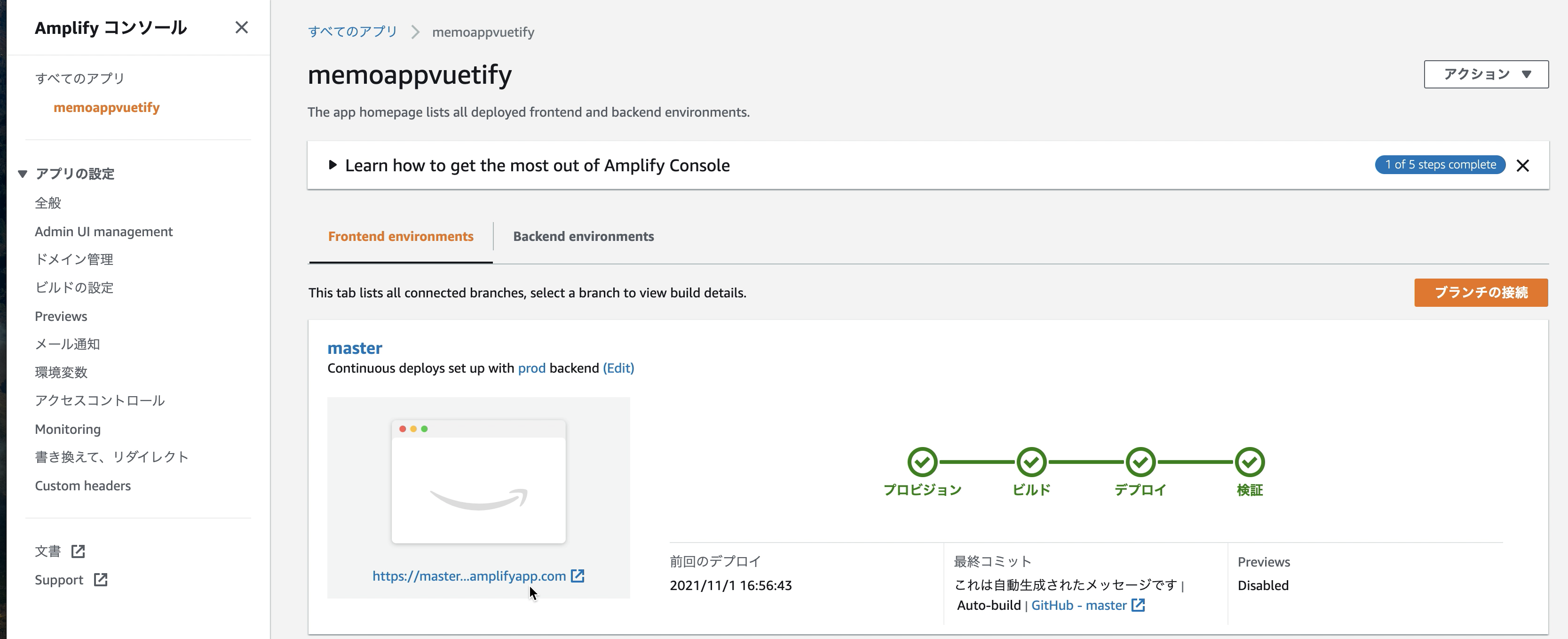Image resolution: width=1568 pixels, height=639 pixels.
Task: Click the ビルド checkmark step icon
Action: click(x=1031, y=463)
